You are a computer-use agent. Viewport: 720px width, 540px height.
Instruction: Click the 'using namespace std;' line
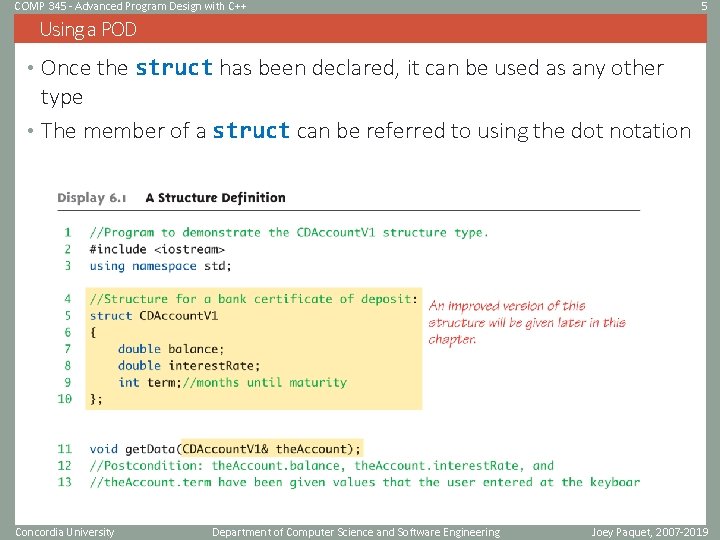click(160, 266)
